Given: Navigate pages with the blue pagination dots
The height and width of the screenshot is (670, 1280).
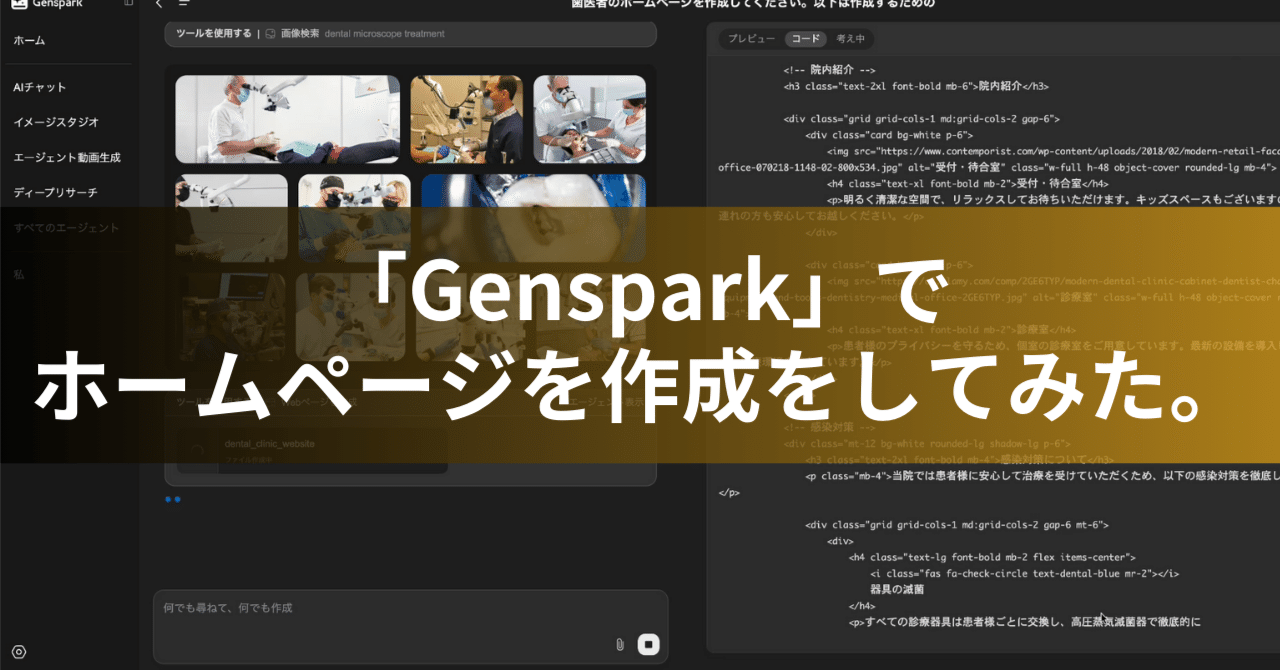Looking at the screenshot, I should (x=172, y=500).
